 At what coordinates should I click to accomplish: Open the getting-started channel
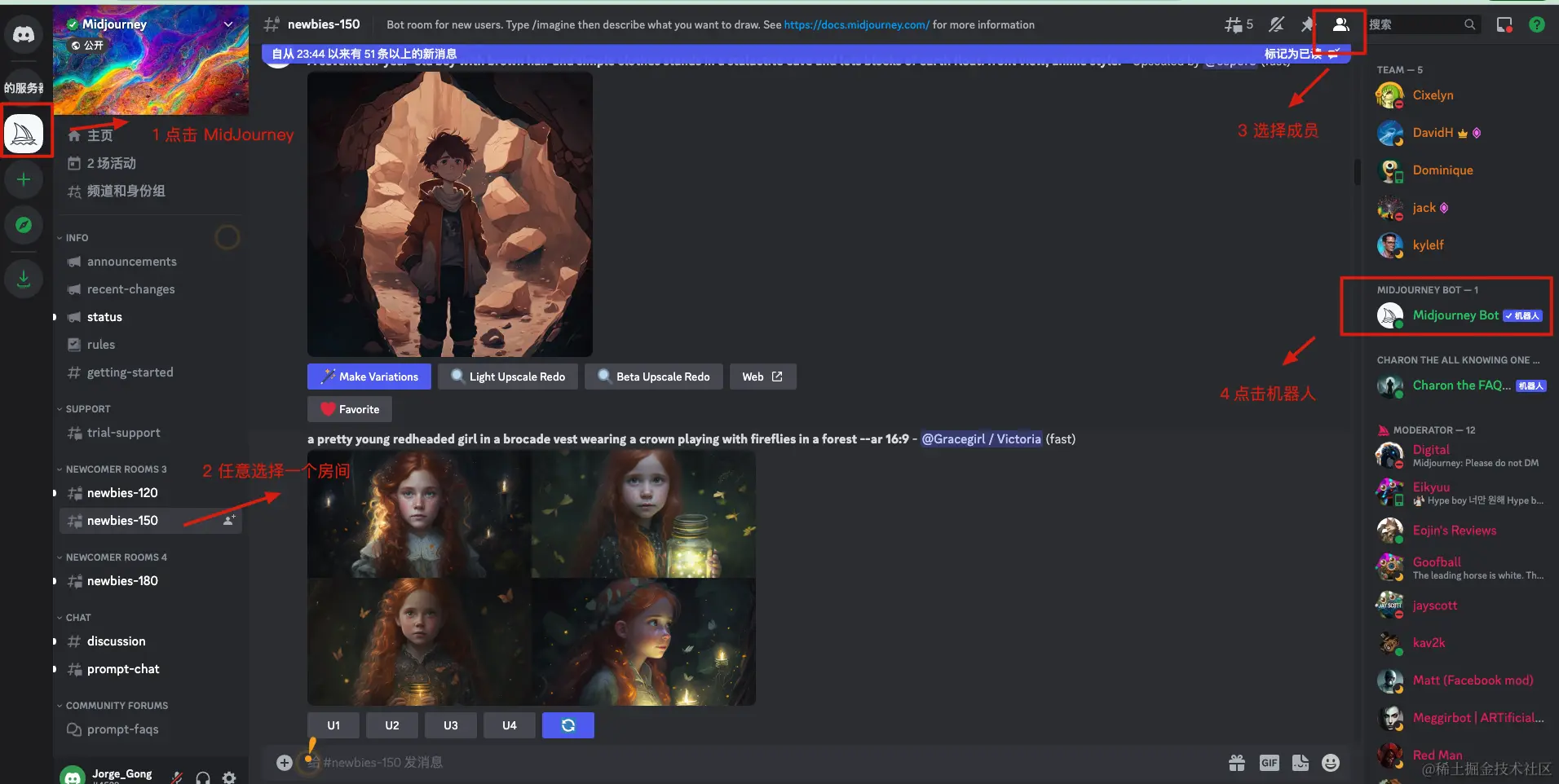pos(151,372)
